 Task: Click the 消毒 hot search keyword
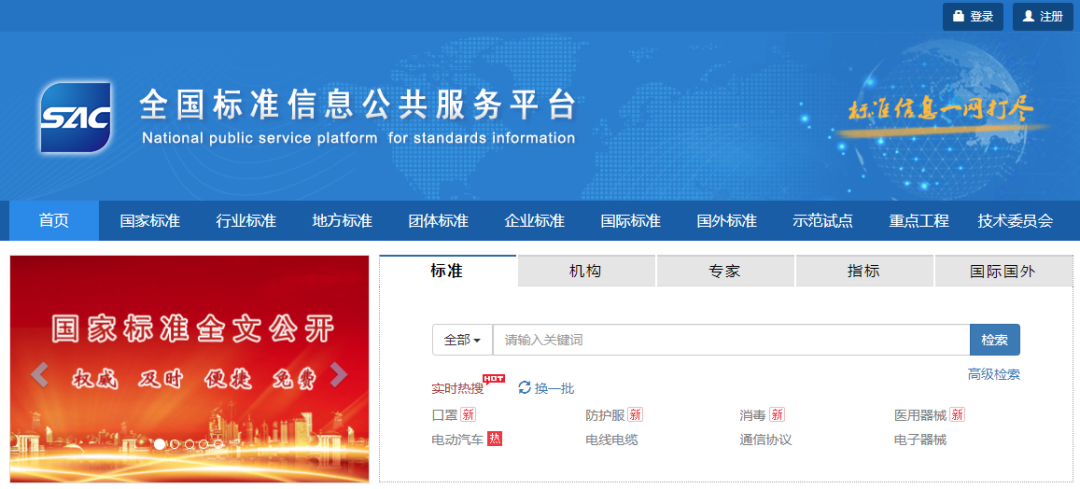tap(753, 415)
